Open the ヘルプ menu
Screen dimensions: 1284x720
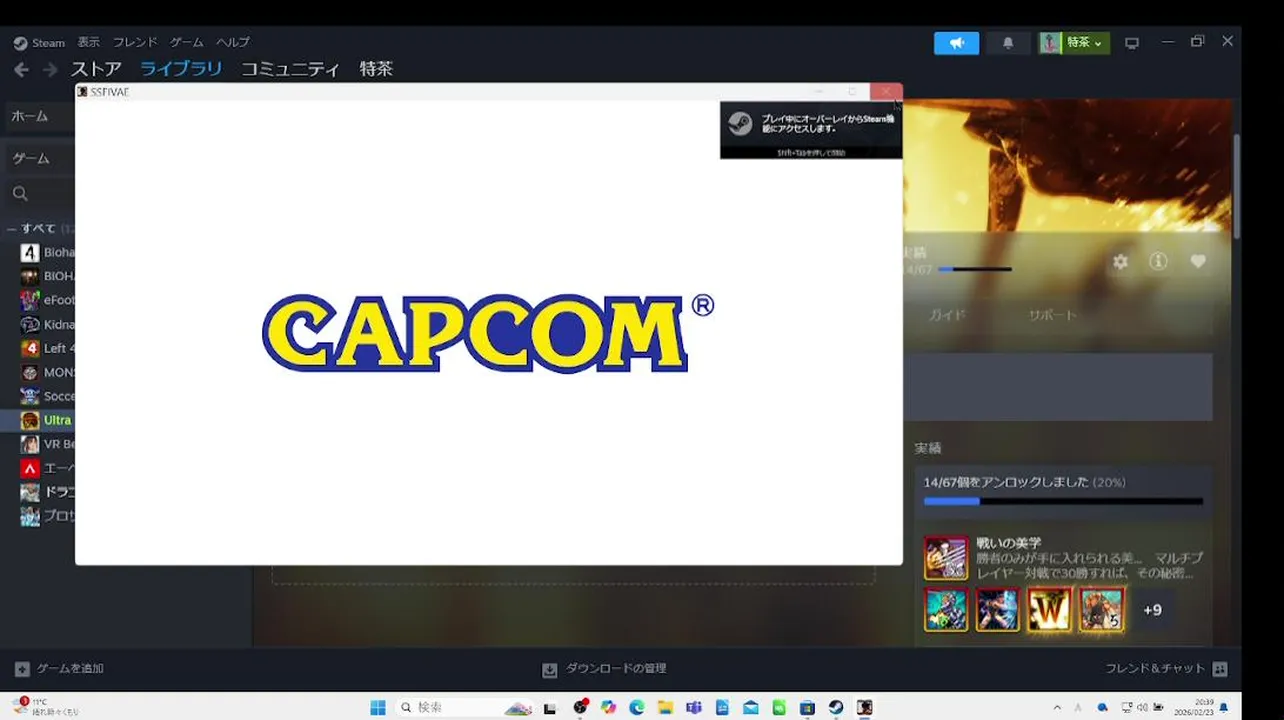[x=233, y=42]
